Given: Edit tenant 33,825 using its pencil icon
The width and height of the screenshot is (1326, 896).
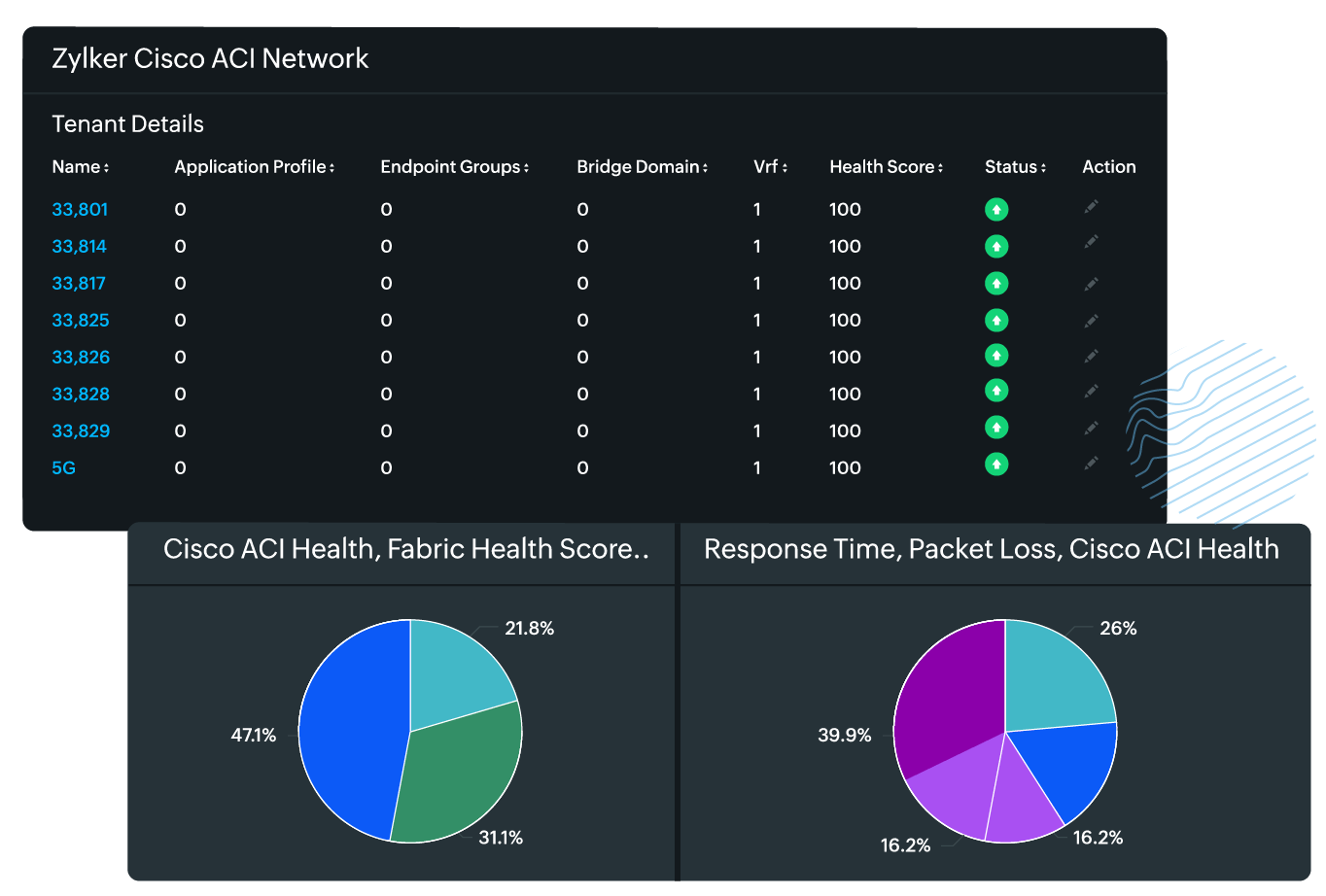Looking at the screenshot, I should (x=1092, y=321).
